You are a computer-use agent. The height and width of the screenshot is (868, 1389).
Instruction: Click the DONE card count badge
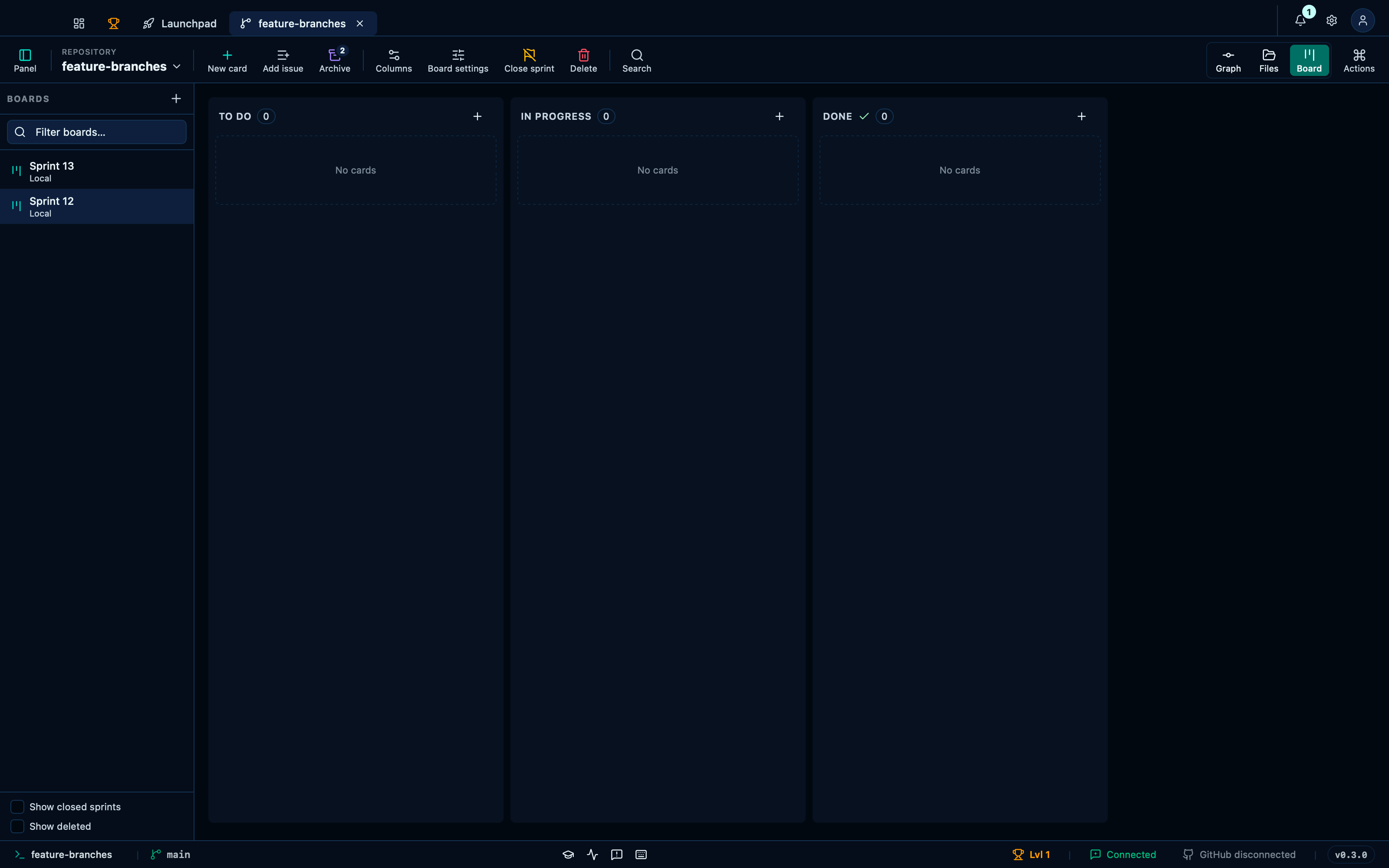pyautogui.click(x=885, y=117)
